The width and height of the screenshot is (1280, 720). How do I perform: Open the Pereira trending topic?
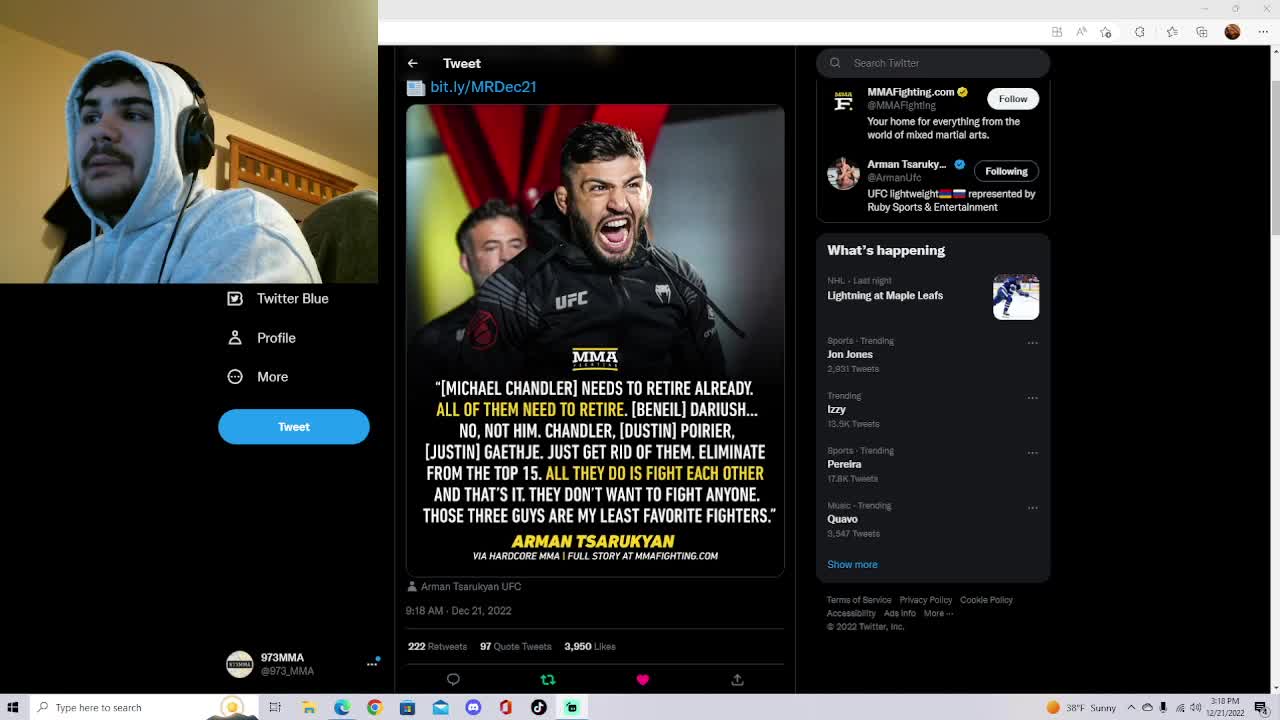coord(844,464)
